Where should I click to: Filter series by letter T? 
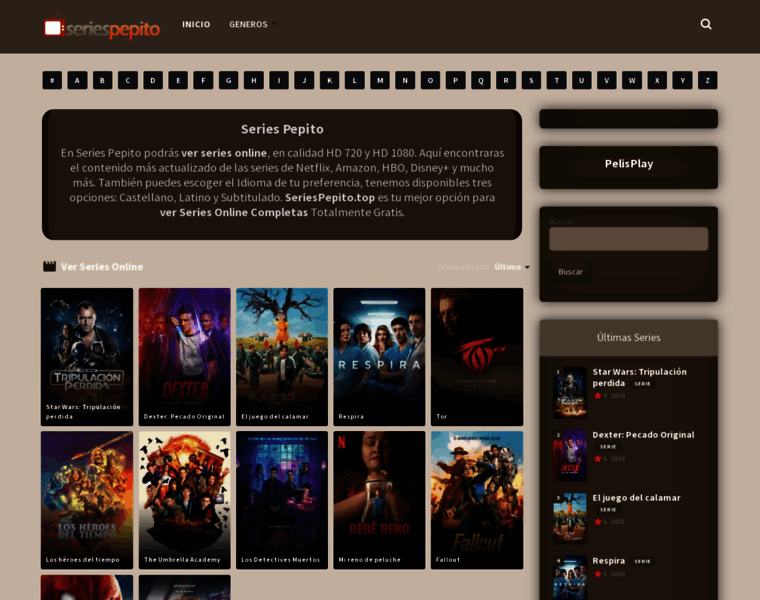point(556,80)
